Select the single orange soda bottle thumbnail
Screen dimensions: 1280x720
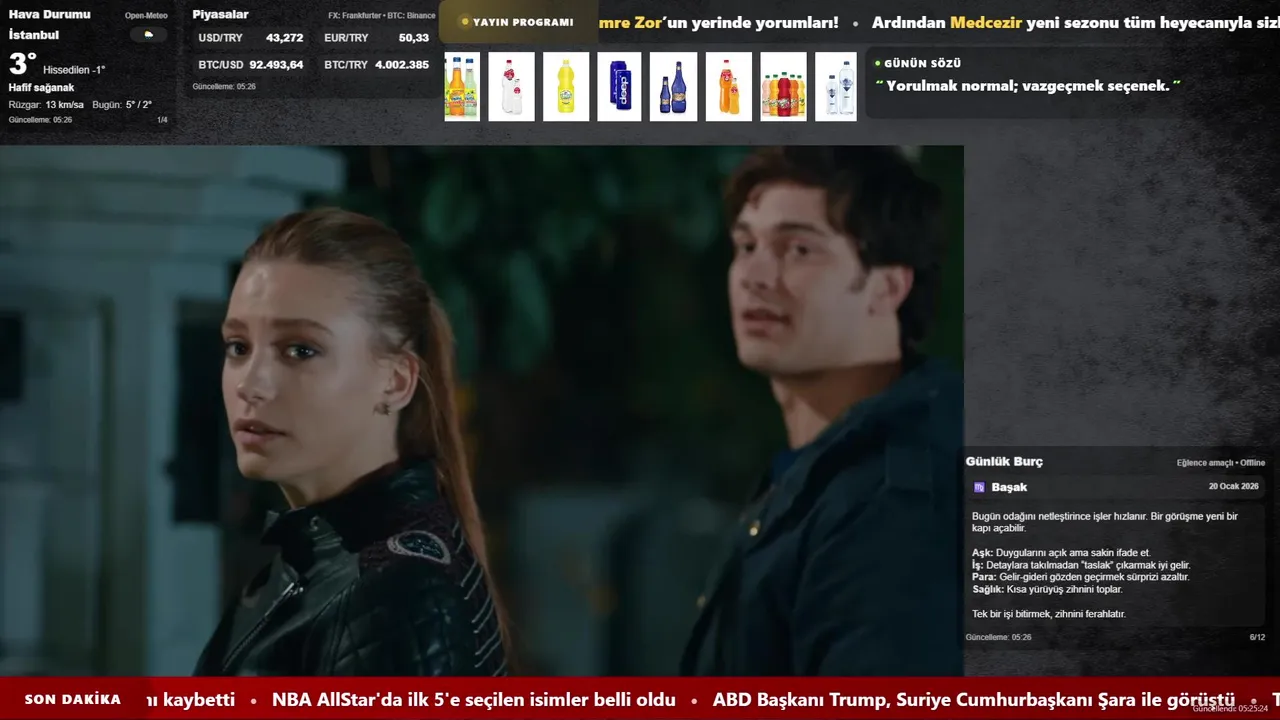(728, 87)
